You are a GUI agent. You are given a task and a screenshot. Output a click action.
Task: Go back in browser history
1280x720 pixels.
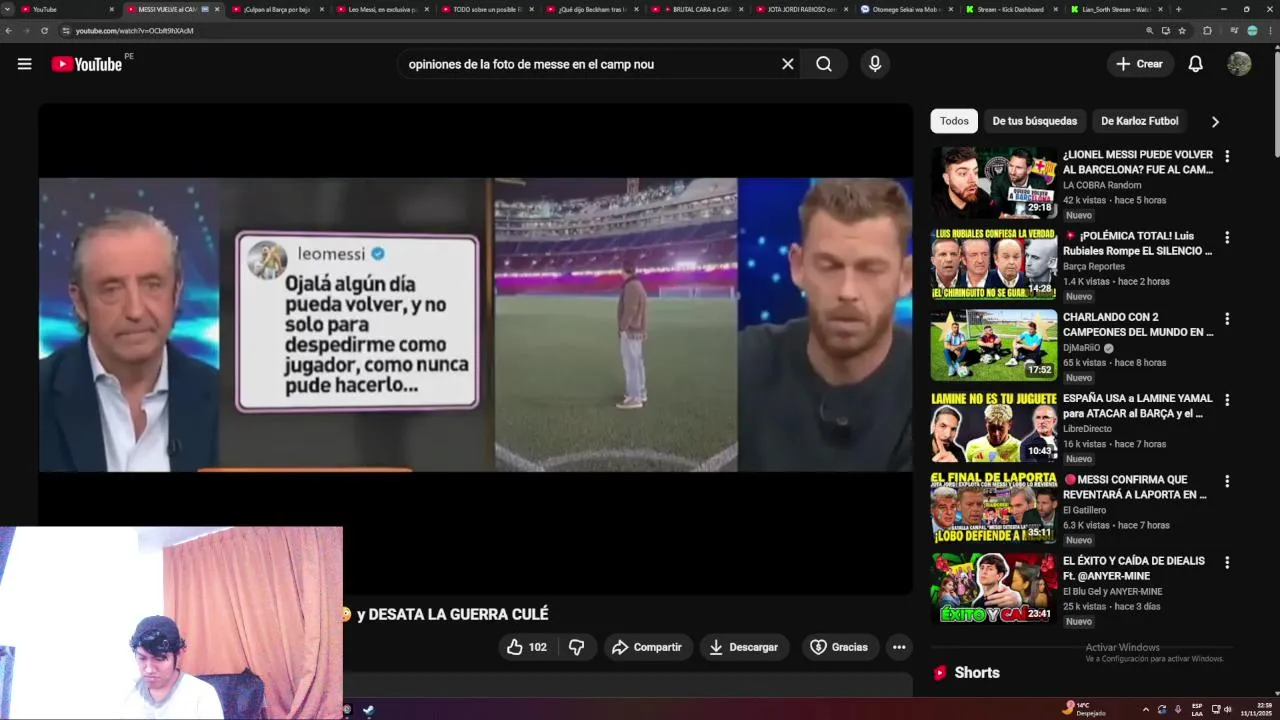point(9,31)
